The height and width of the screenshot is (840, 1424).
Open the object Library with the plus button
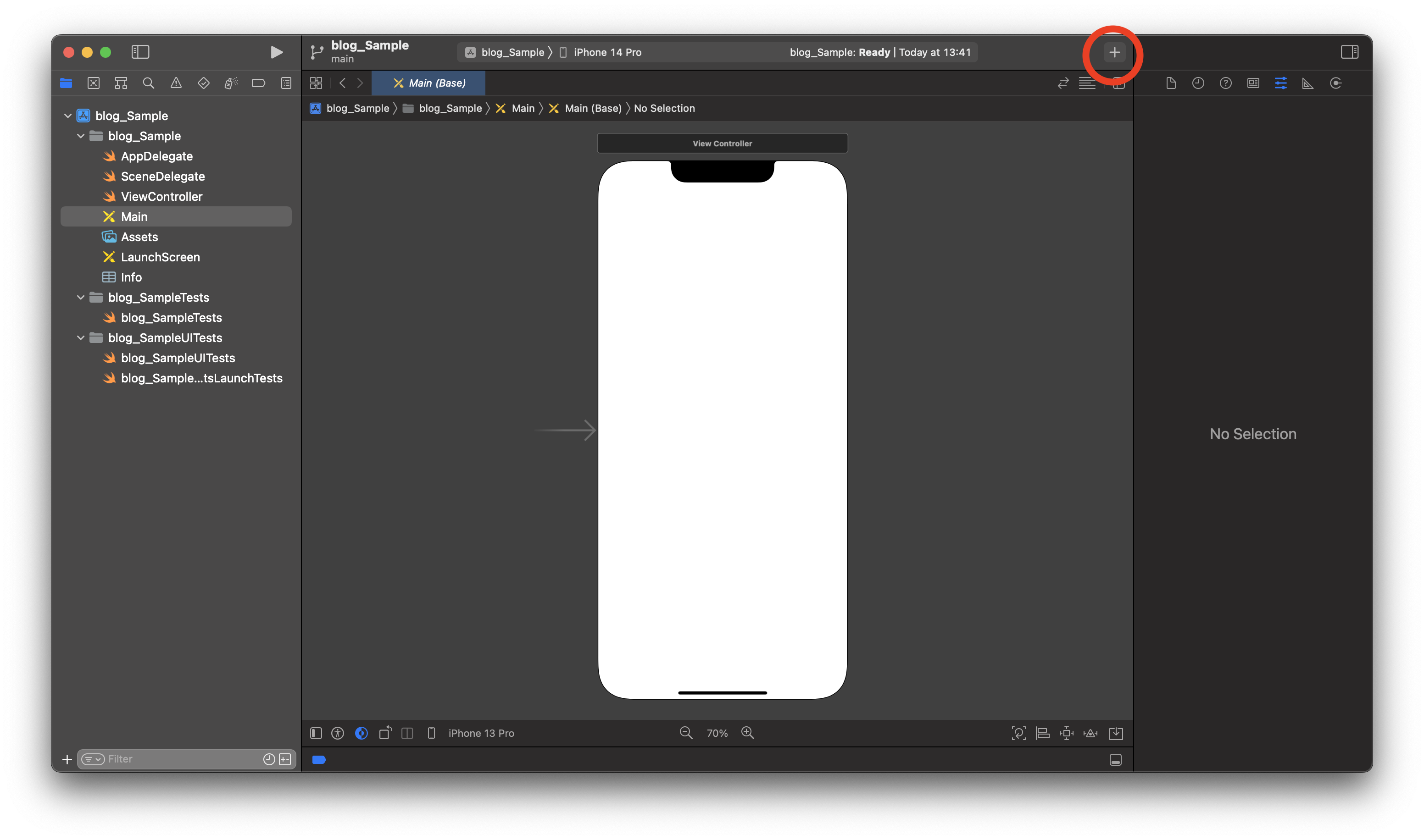[x=1114, y=53]
